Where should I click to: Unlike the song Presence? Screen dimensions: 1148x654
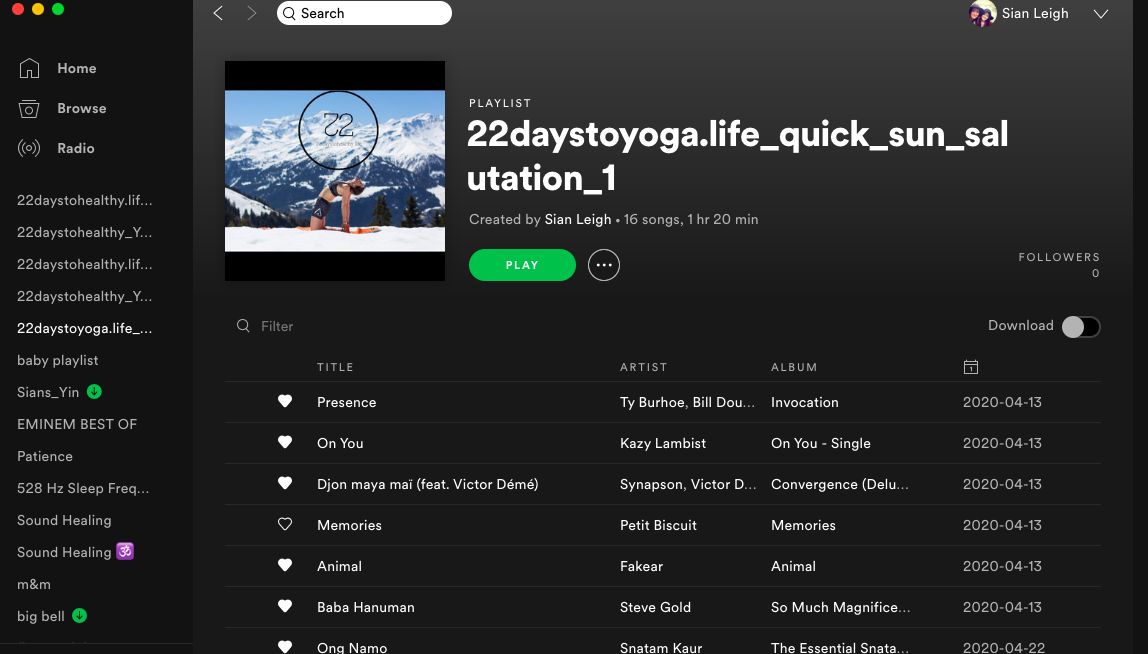tap(285, 401)
